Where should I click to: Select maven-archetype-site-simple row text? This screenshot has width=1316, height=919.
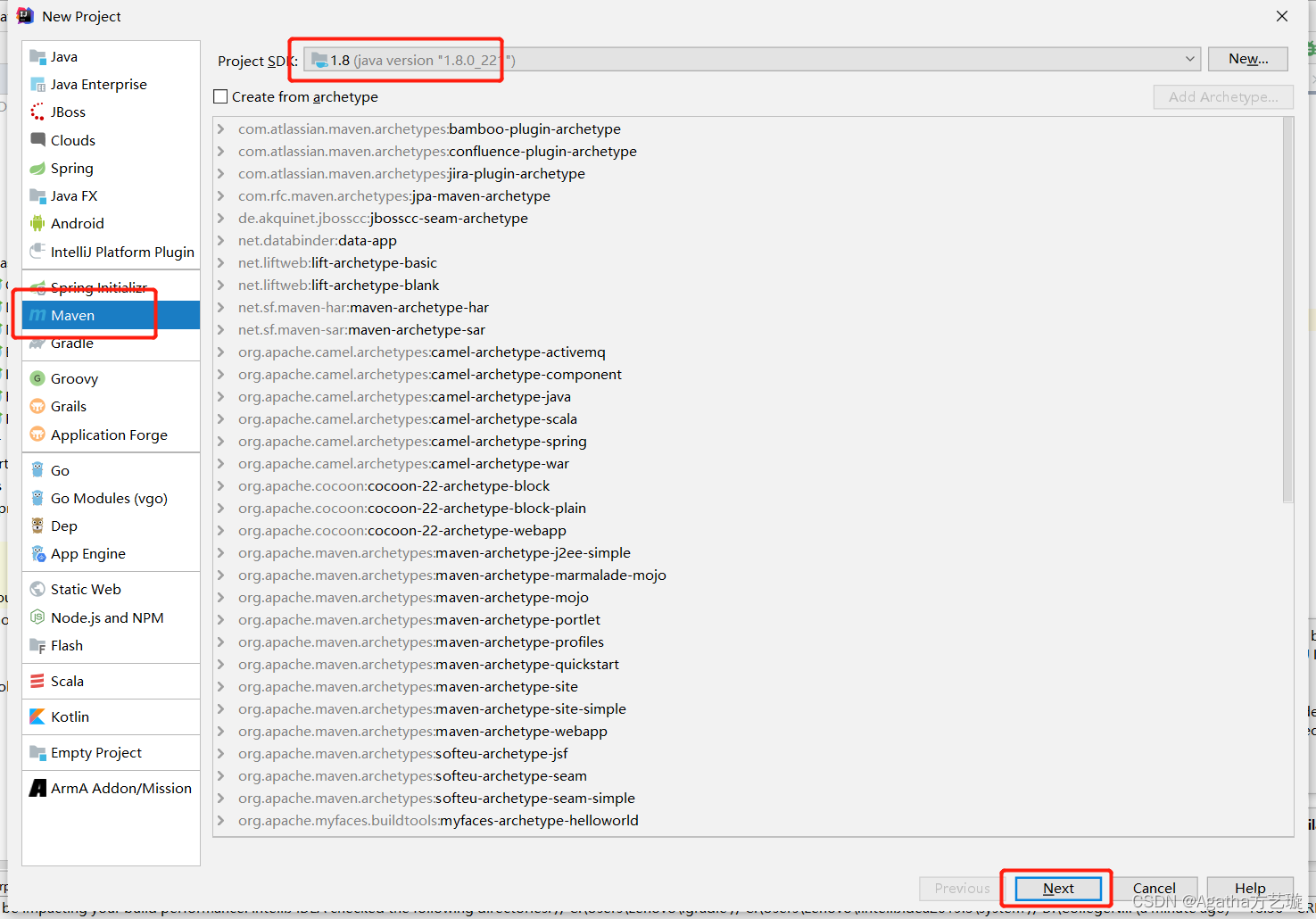tap(432, 709)
